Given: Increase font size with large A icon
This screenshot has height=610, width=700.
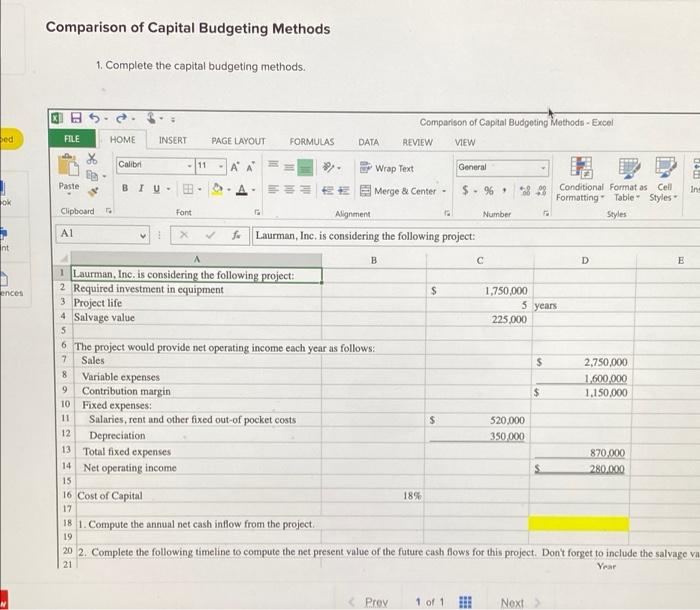Looking at the screenshot, I should (234, 167).
